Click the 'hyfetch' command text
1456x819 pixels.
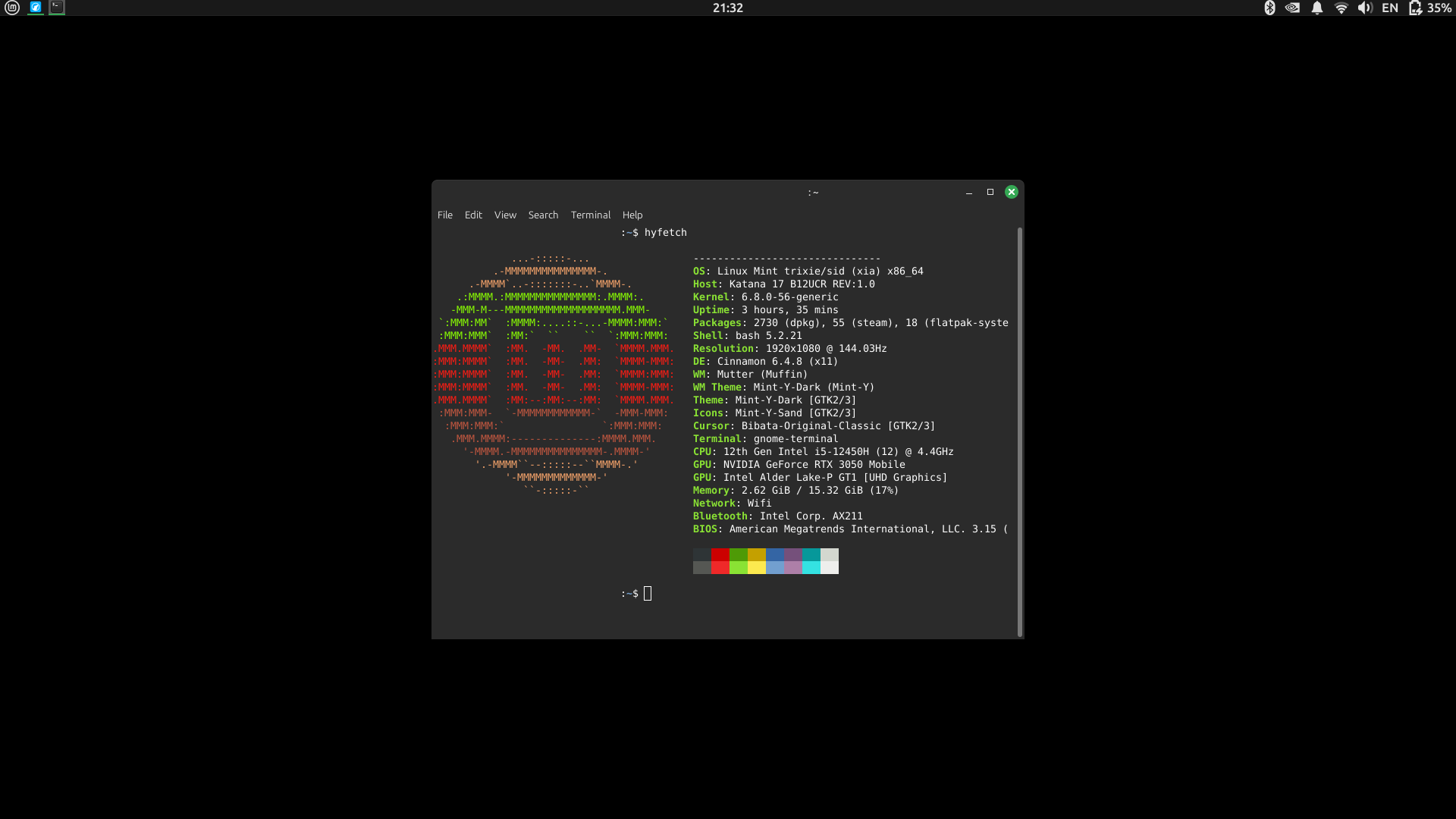pos(666,233)
